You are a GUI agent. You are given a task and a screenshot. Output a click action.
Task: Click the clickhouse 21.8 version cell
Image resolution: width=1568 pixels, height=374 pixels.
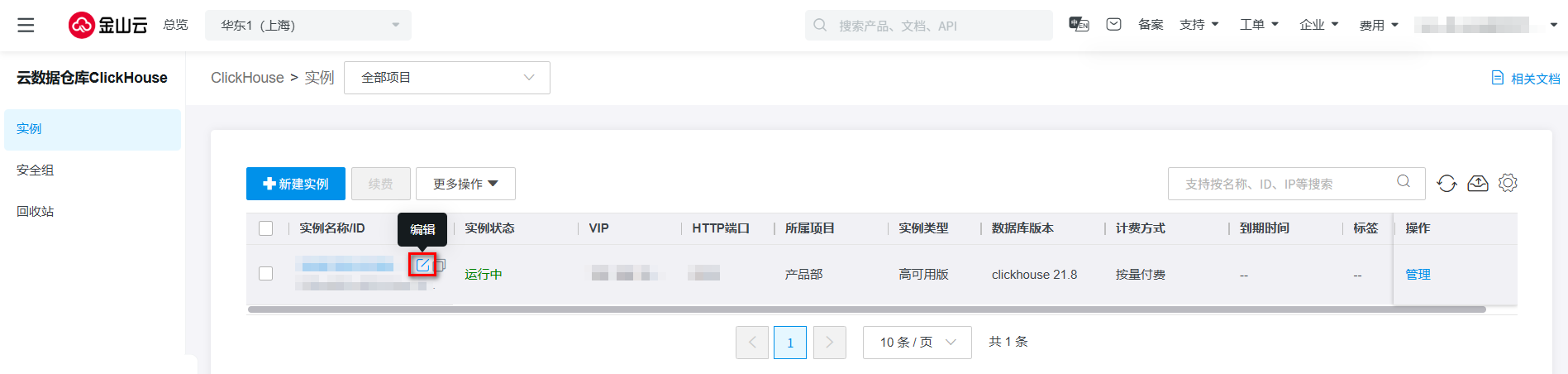pos(1034,275)
